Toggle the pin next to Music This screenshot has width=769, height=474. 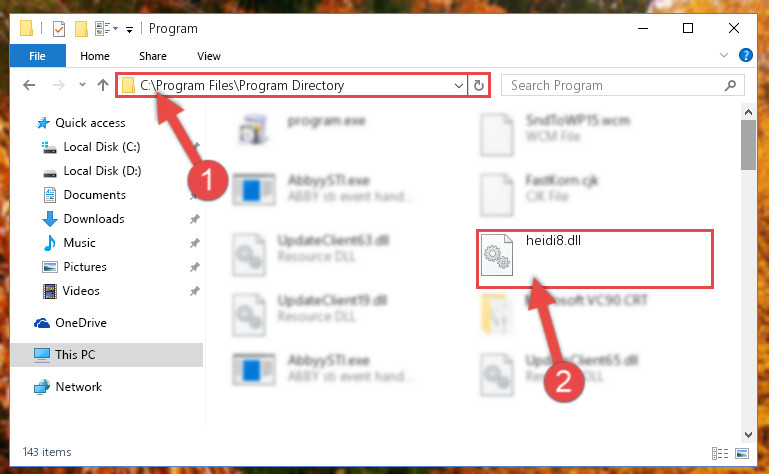click(195, 243)
